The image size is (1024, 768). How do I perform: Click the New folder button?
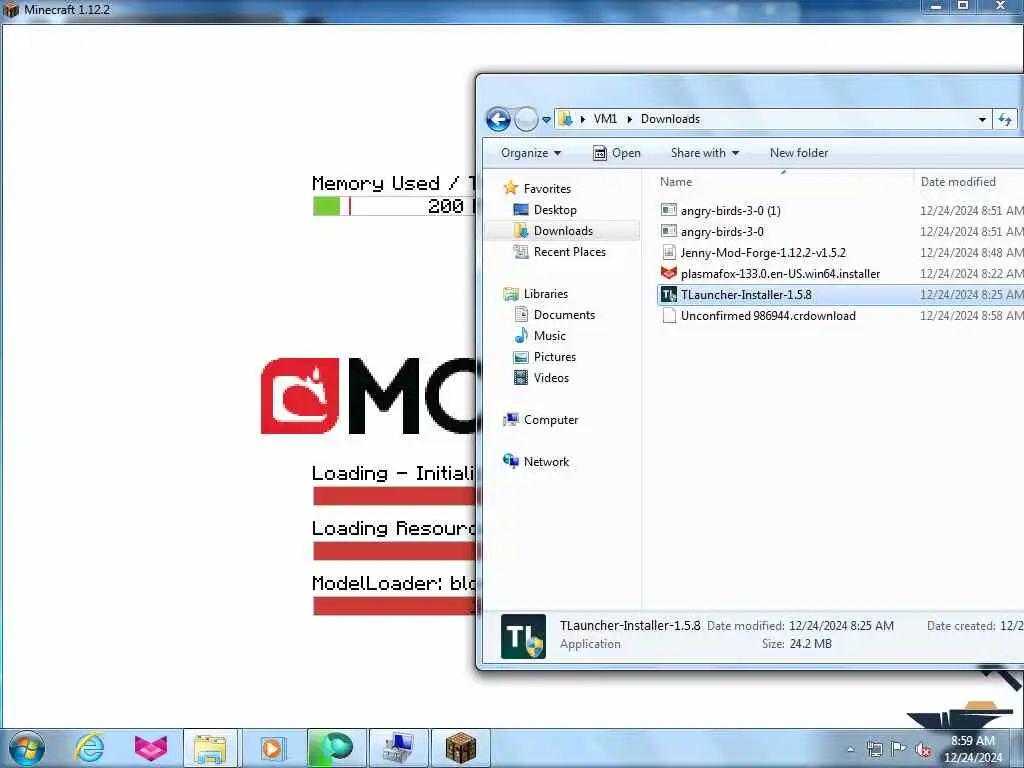(x=799, y=153)
